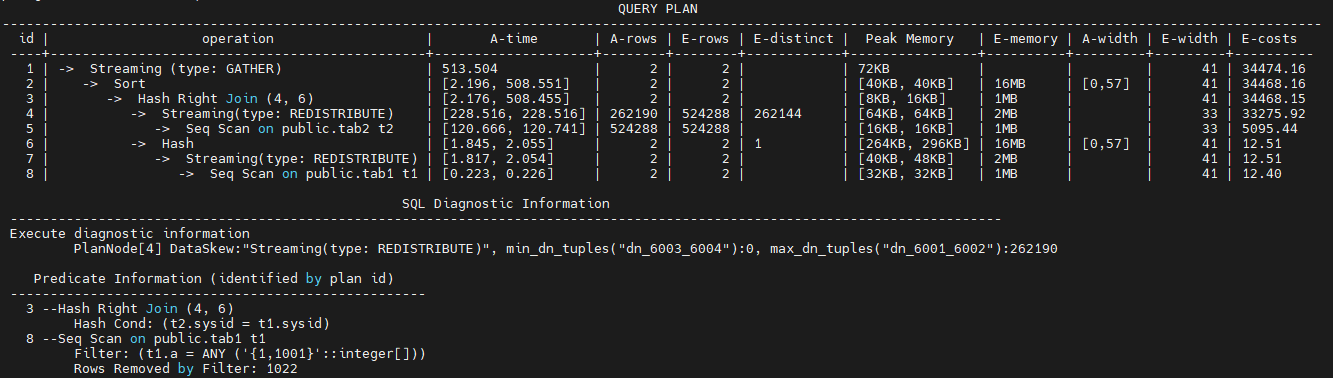Click Peak Memory value [64KB, 64KB]

(x=905, y=114)
